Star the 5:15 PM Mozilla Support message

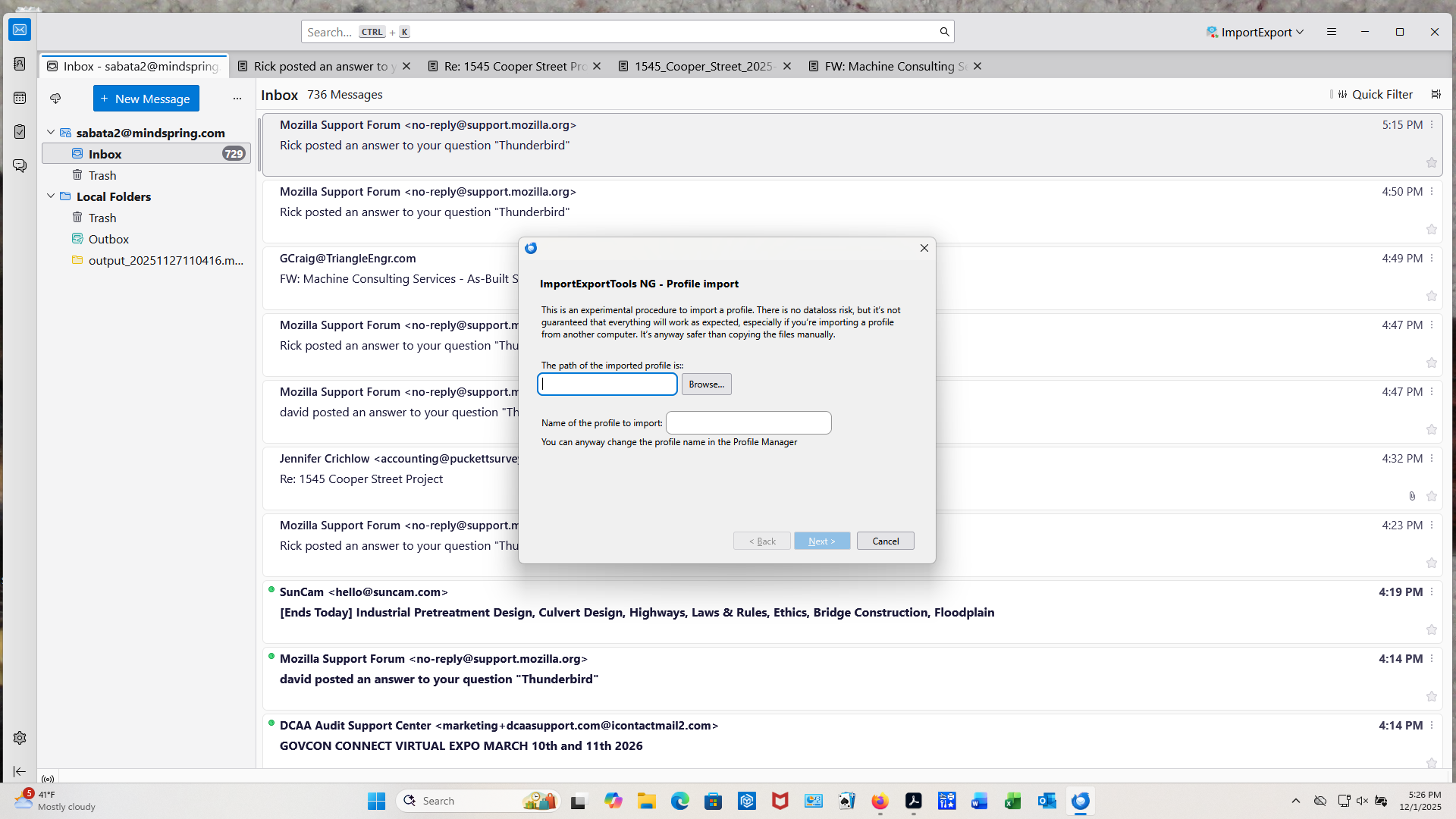[x=1431, y=163]
